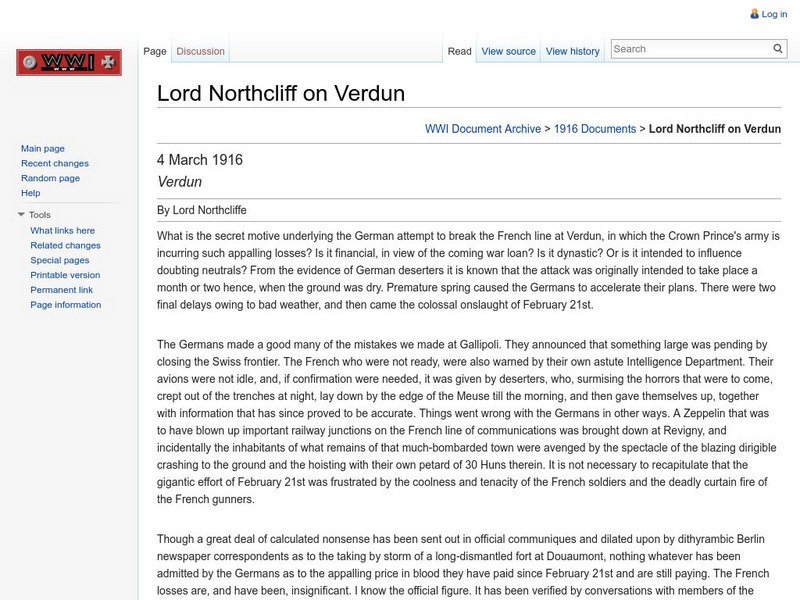Viewport: 800px width, 600px height.
Task: Click What links here in the sidebar
Action: pos(65,229)
